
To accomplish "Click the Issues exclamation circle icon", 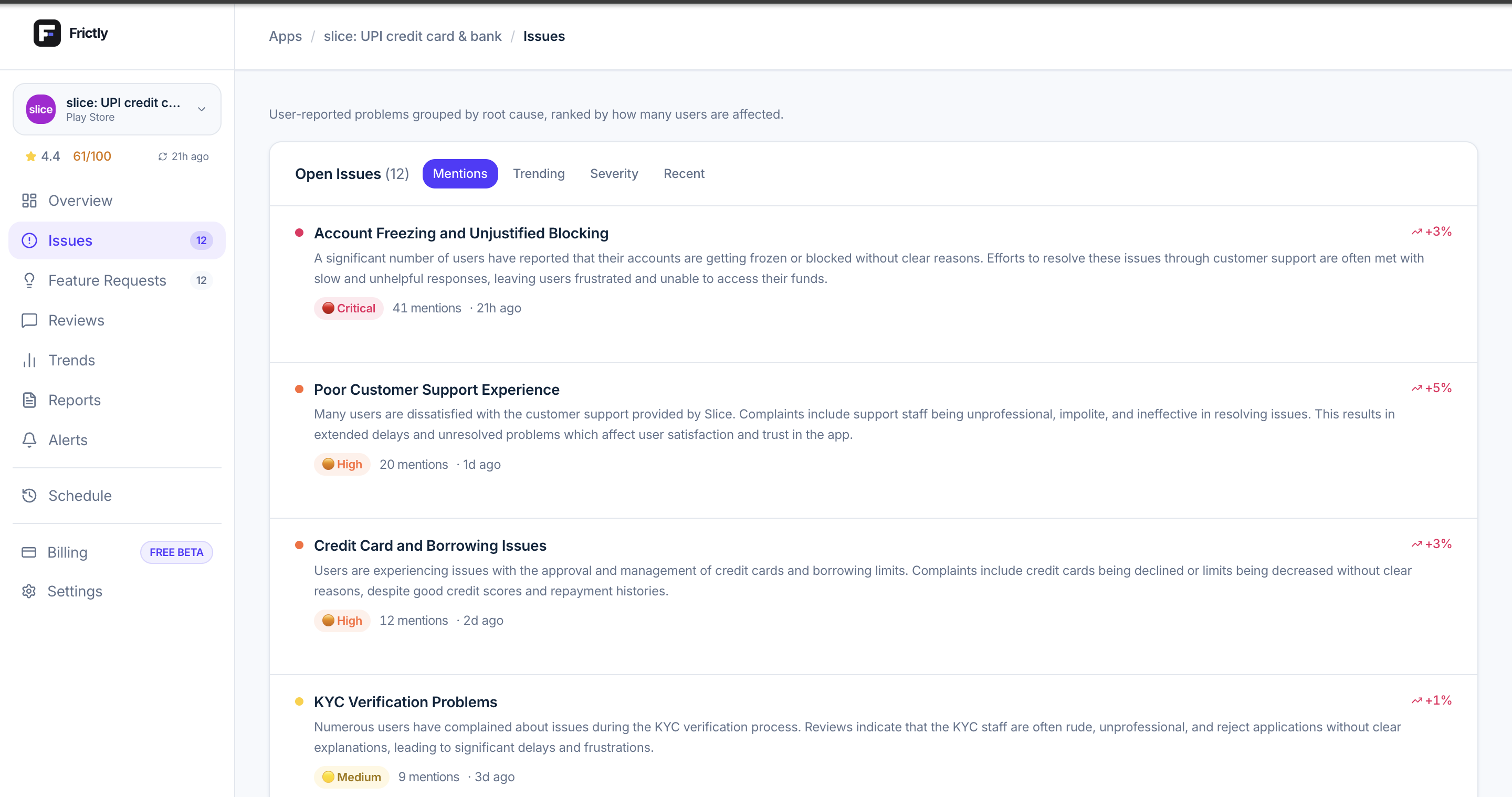I will (29, 240).
